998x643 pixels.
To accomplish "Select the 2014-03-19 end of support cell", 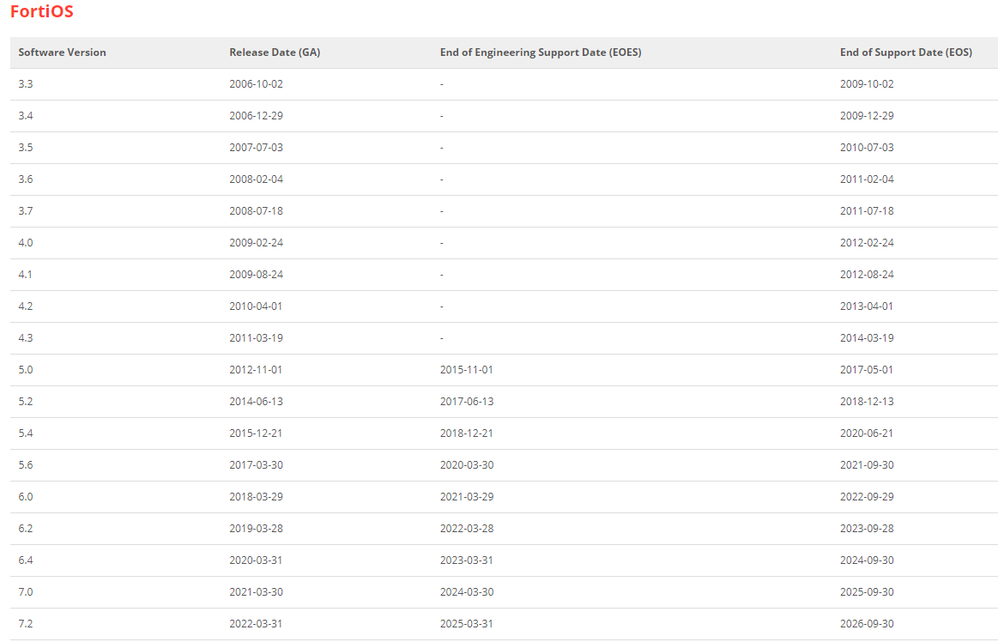I will [x=867, y=338].
